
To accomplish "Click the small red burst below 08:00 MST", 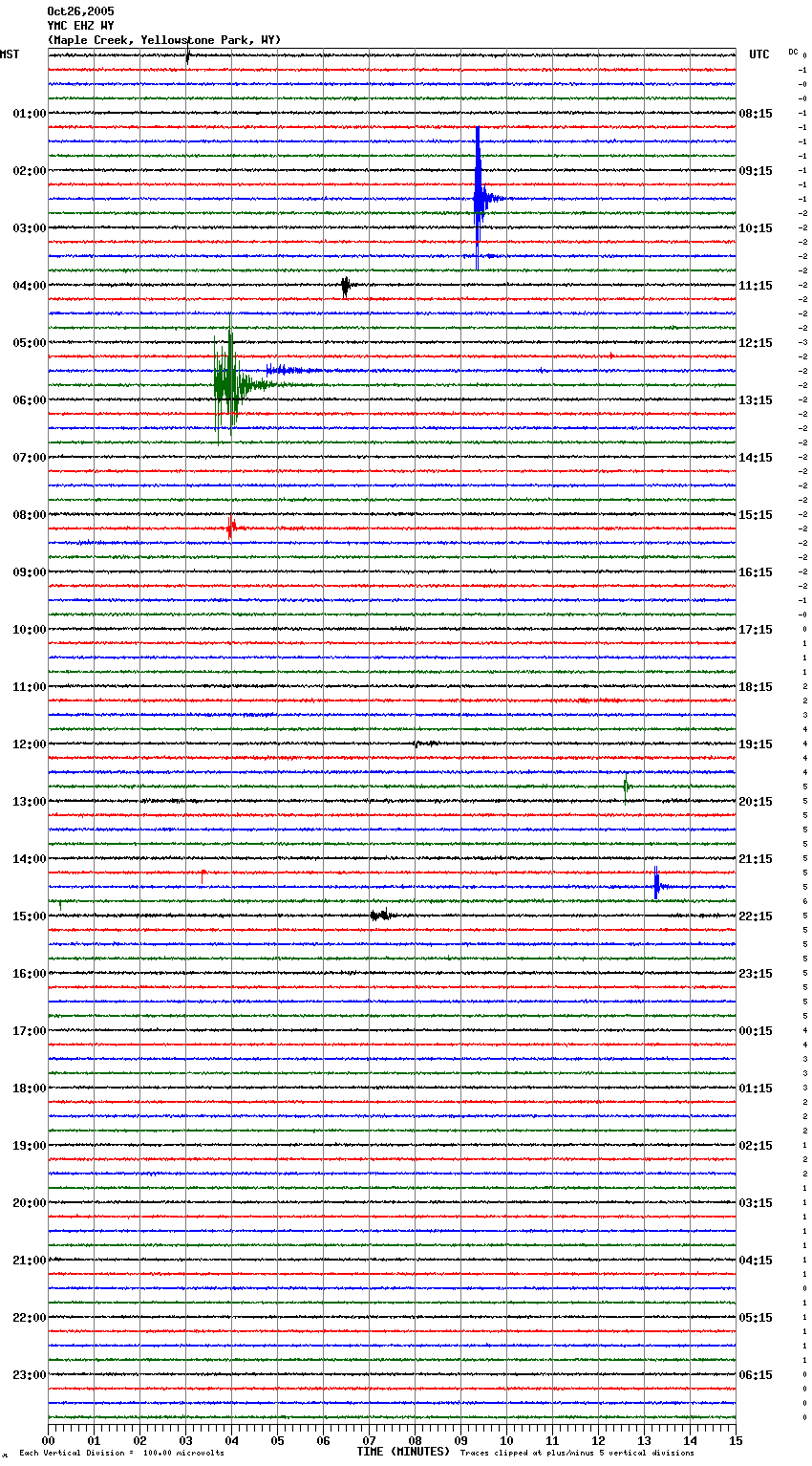I will pyautogui.click(x=231, y=527).
